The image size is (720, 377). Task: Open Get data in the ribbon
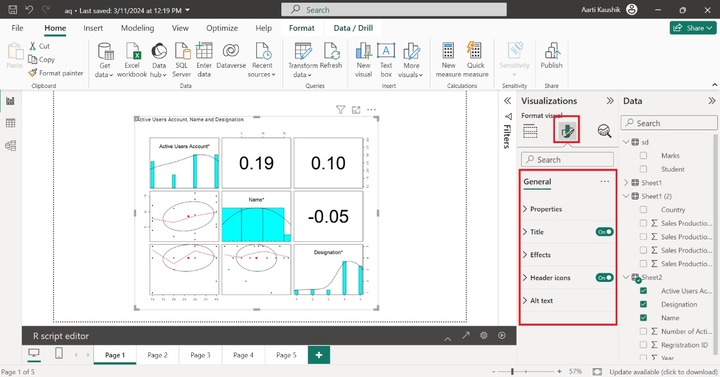pos(105,60)
